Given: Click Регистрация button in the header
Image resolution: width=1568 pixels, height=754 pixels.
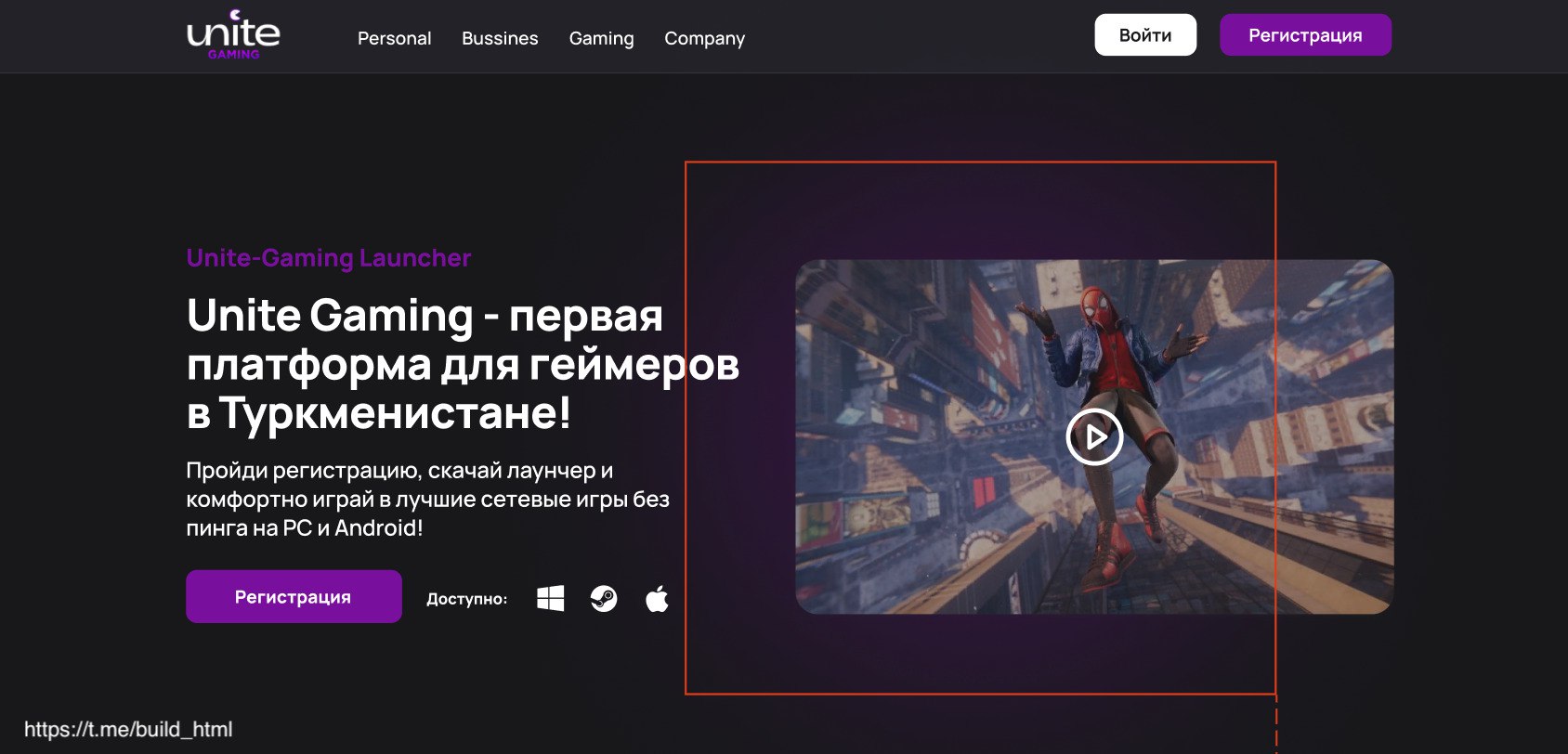Looking at the screenshot, I should 1305,35.
